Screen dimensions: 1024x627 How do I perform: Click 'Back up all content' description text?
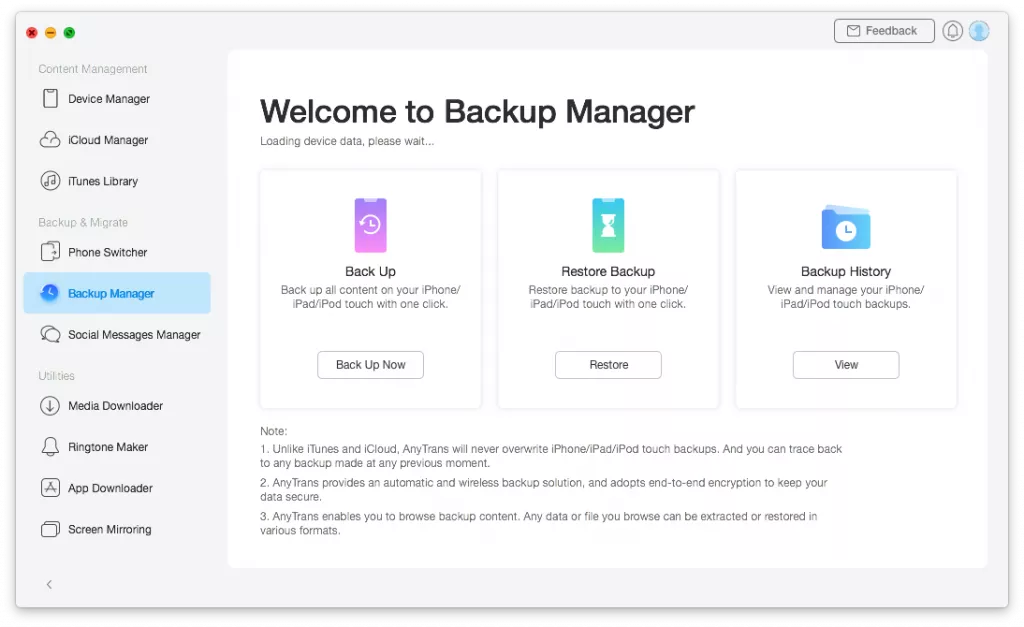point(370,297)
